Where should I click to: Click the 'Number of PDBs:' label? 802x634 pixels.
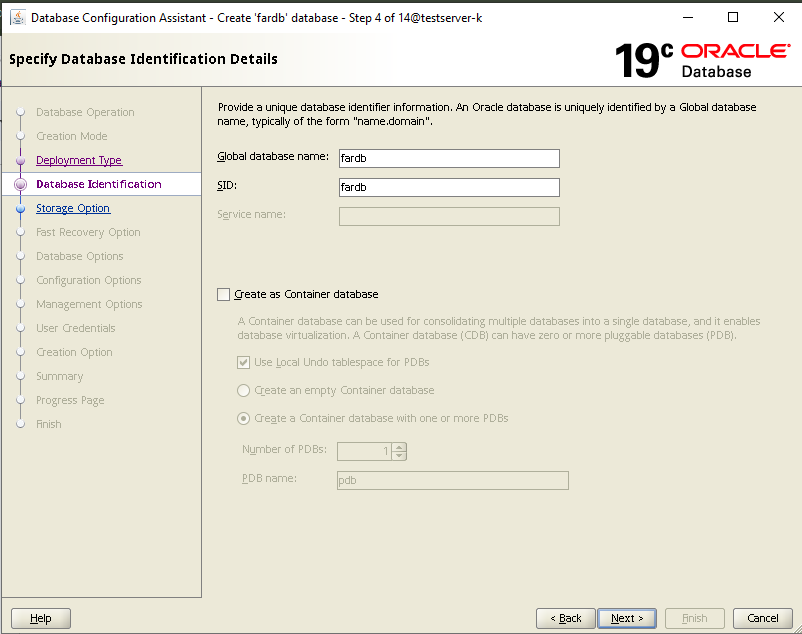284,449
